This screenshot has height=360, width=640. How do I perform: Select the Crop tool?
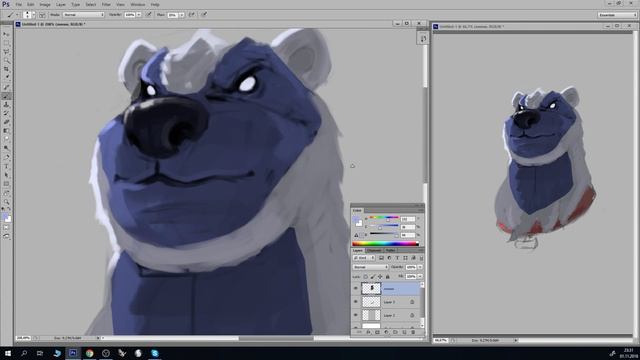point(6,69)
